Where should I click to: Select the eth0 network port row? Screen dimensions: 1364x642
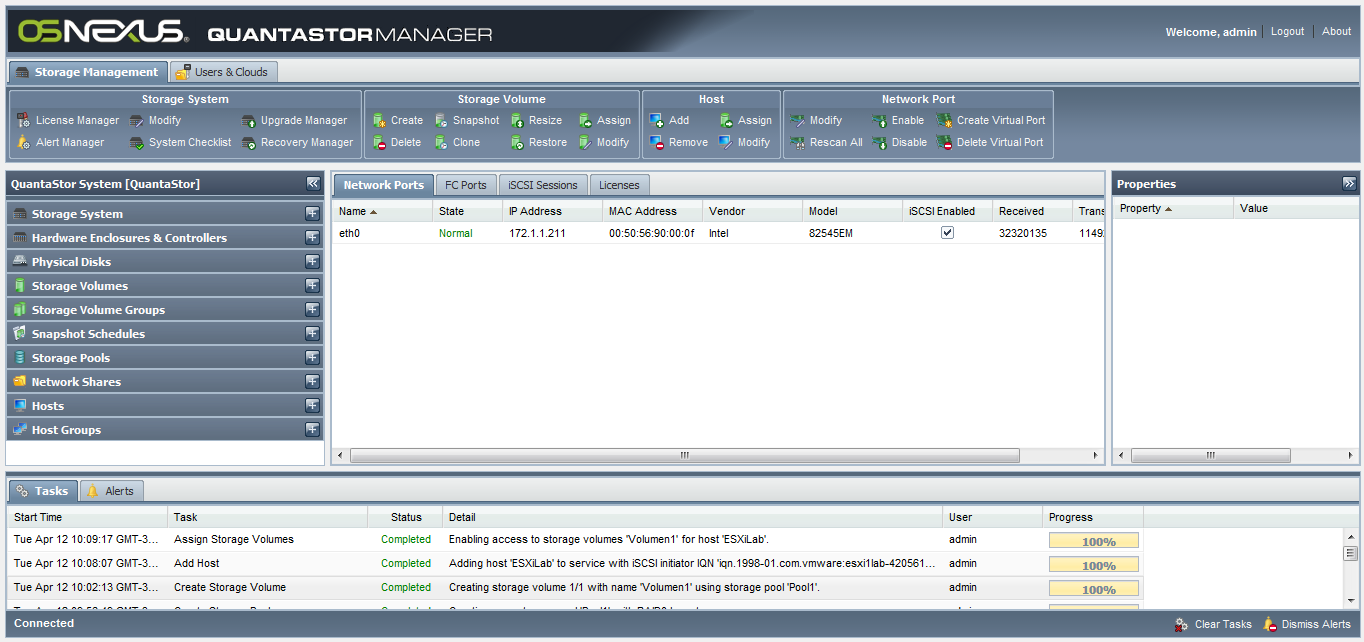pyautogui.click(x=718, y=233)
